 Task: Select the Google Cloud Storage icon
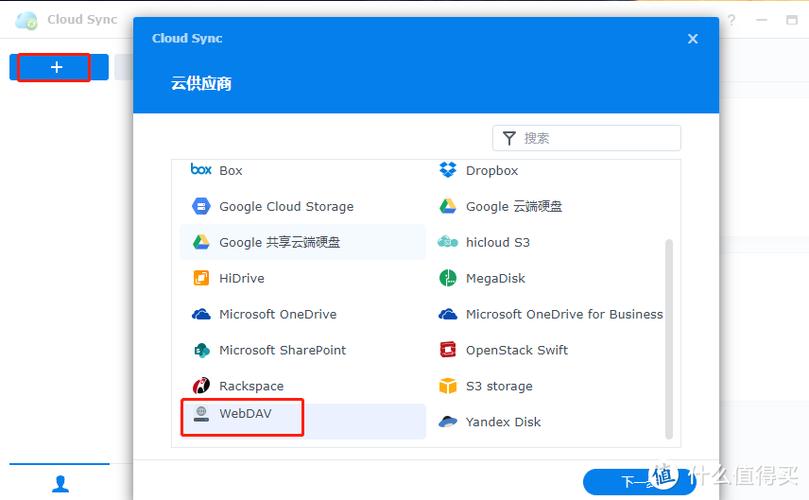tap(201, 206)
